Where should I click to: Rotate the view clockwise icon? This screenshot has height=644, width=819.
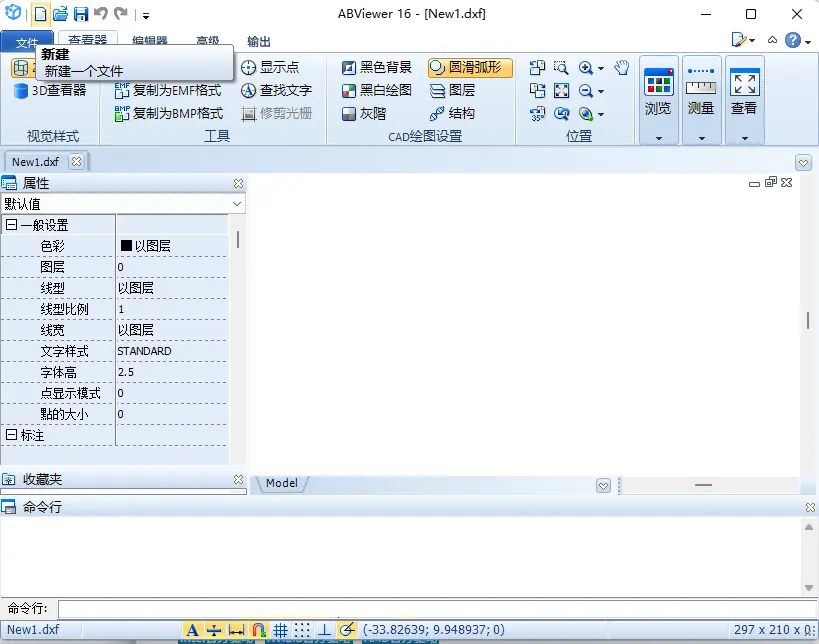tap(537, 90)
